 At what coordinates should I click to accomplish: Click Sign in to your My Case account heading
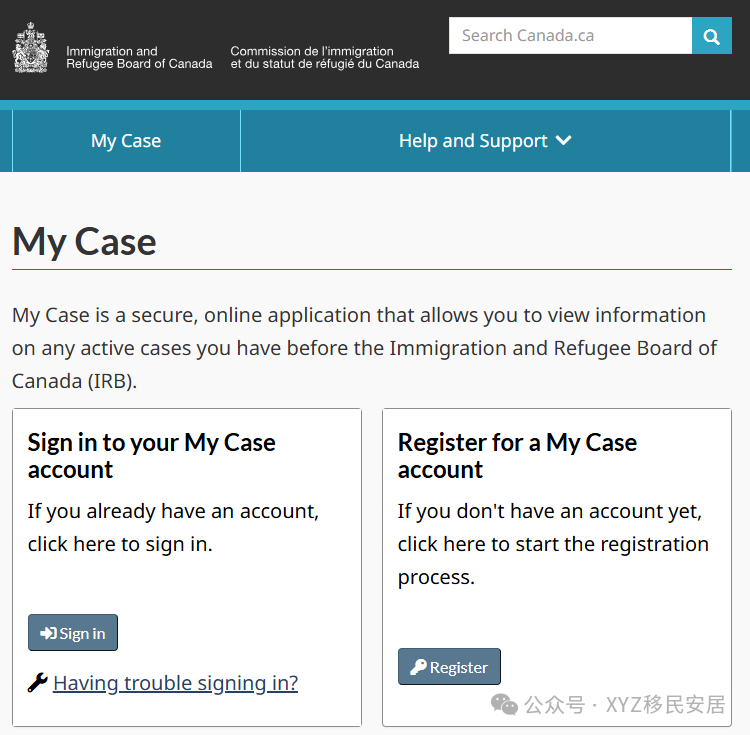coord(152,456)
